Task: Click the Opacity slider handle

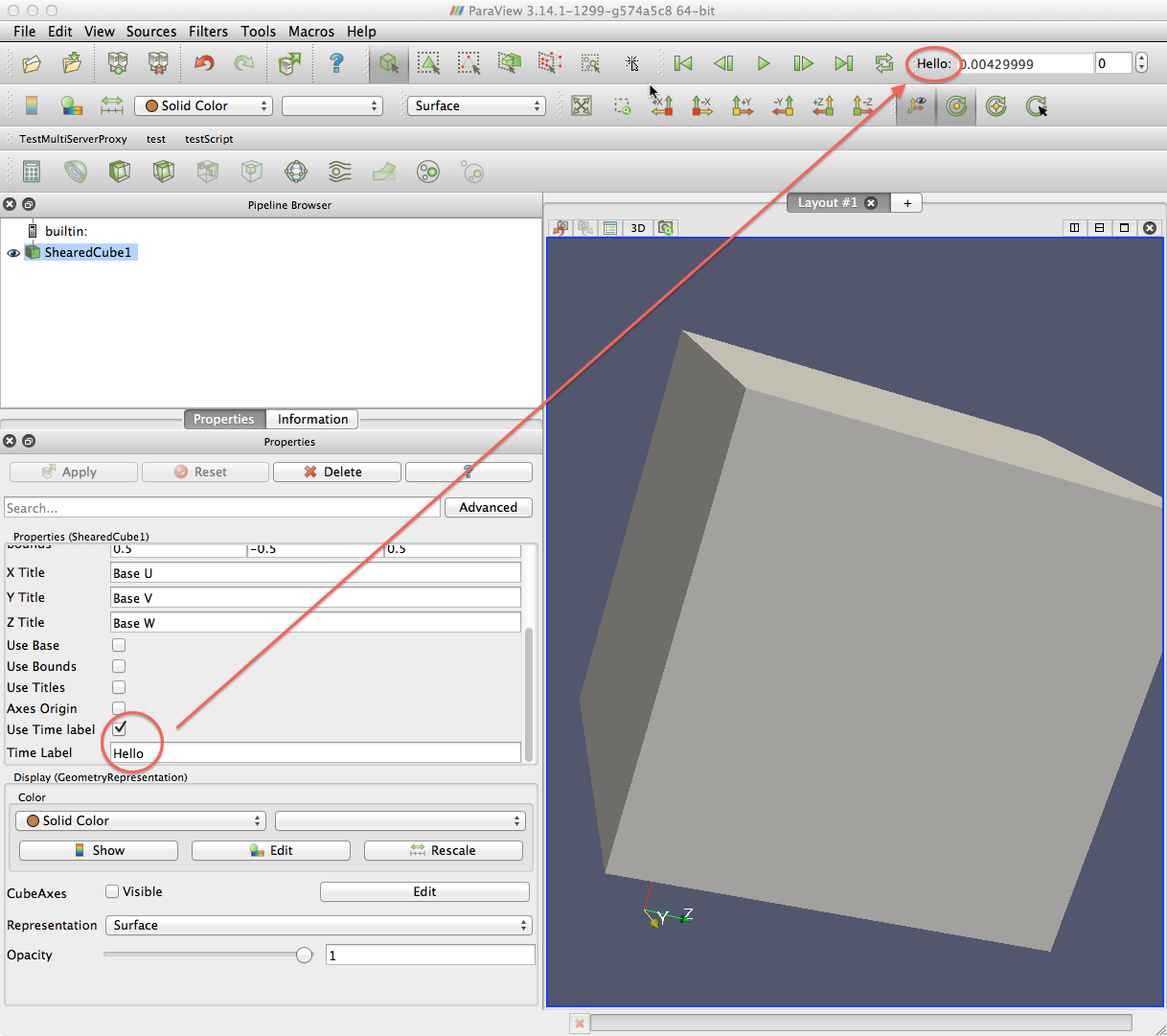Action: tap(305, 955)
